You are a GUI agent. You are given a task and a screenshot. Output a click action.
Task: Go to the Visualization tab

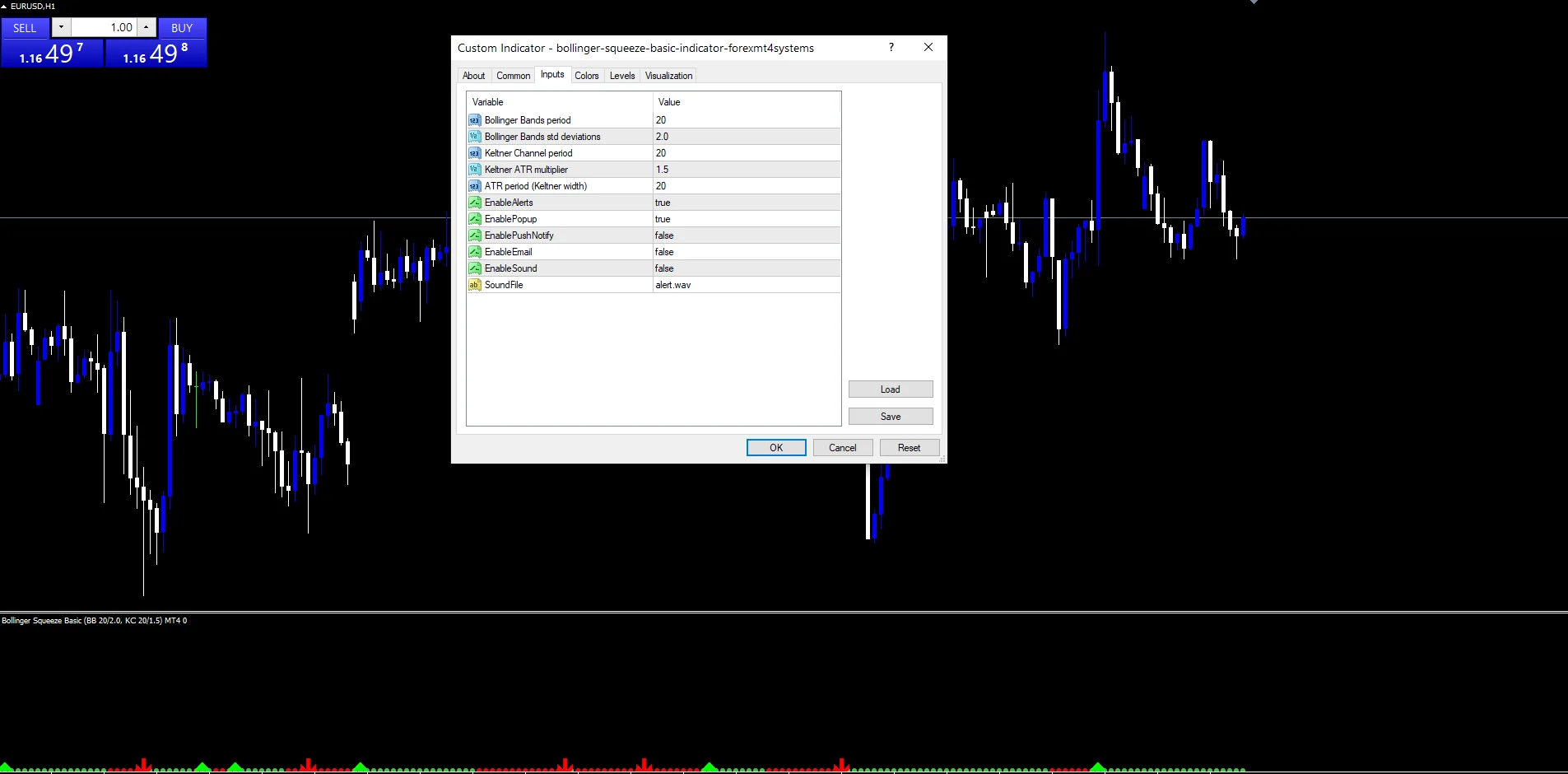(x=668, y=76)
